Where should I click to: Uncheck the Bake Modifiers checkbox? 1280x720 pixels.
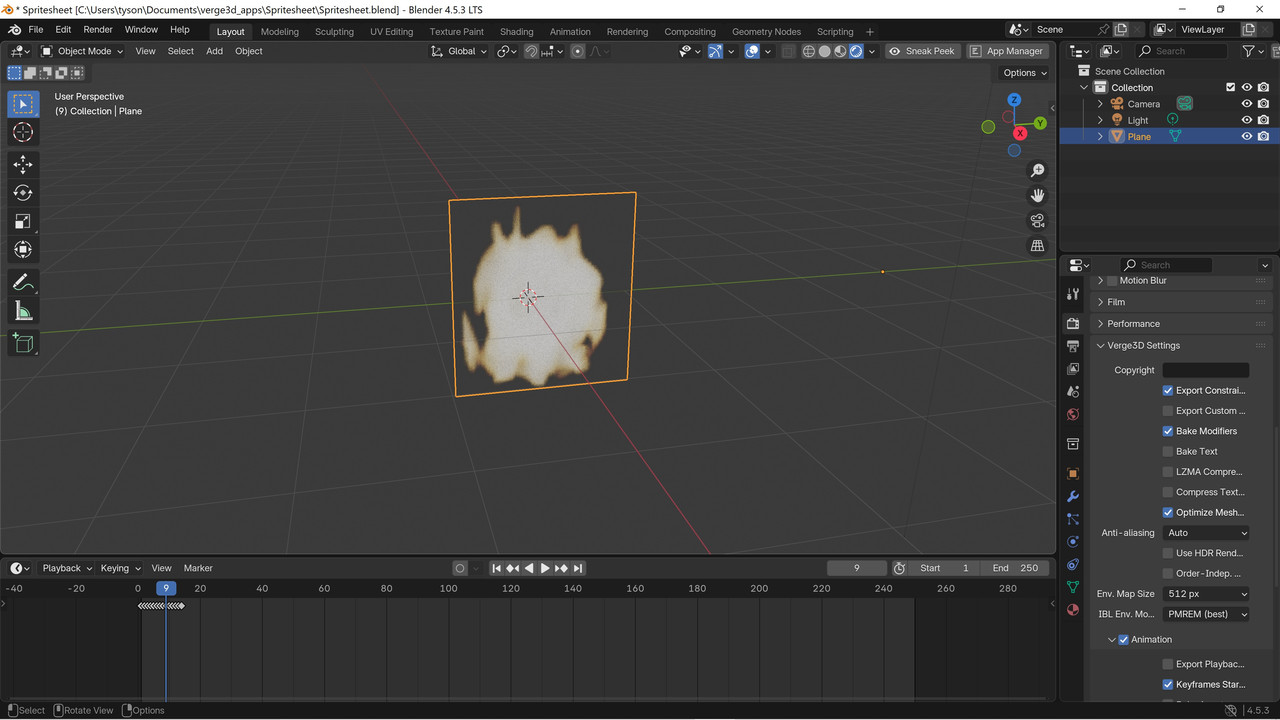coord(1167,431)
